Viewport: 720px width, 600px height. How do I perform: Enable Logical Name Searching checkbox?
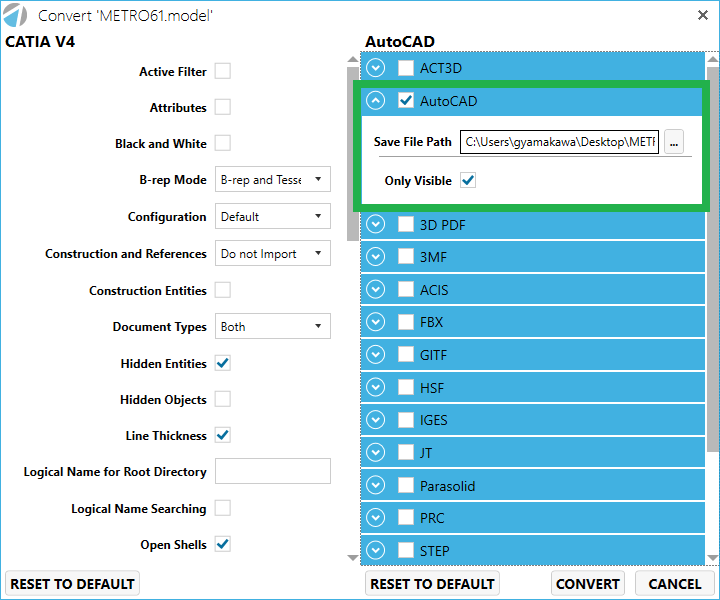tap(223, 508)
